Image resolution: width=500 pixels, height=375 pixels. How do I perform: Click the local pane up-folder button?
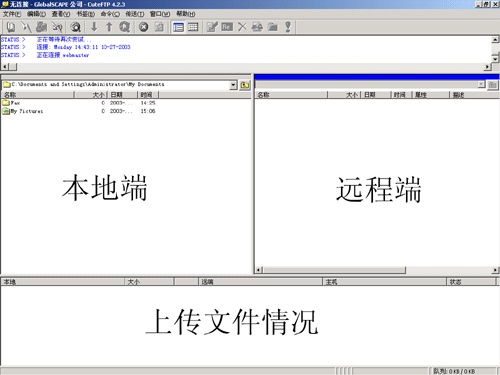point(245,85)
